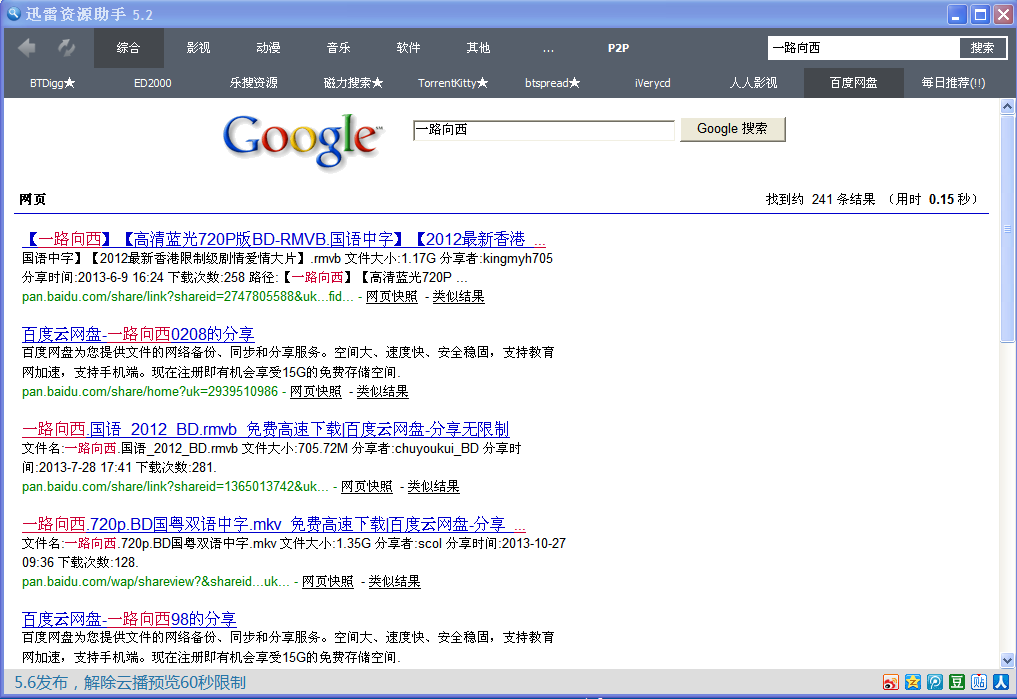Click URL pan.baidu.com/share/link?shareid=1365013742
Image resolution: width=1017 pixels, height=699 pixels.
point(175,486)
